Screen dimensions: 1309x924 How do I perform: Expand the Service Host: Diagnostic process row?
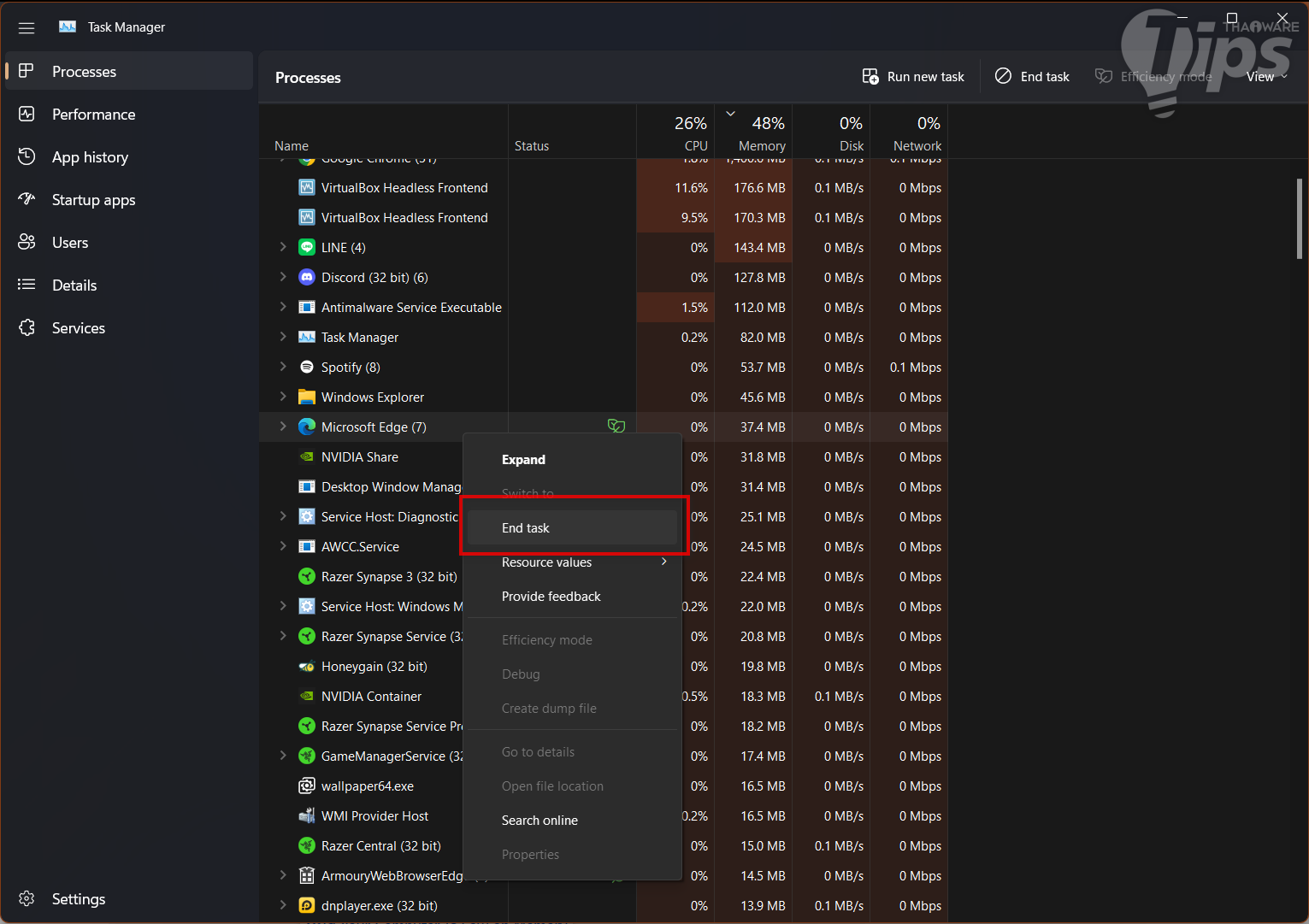tap(283, 516)
